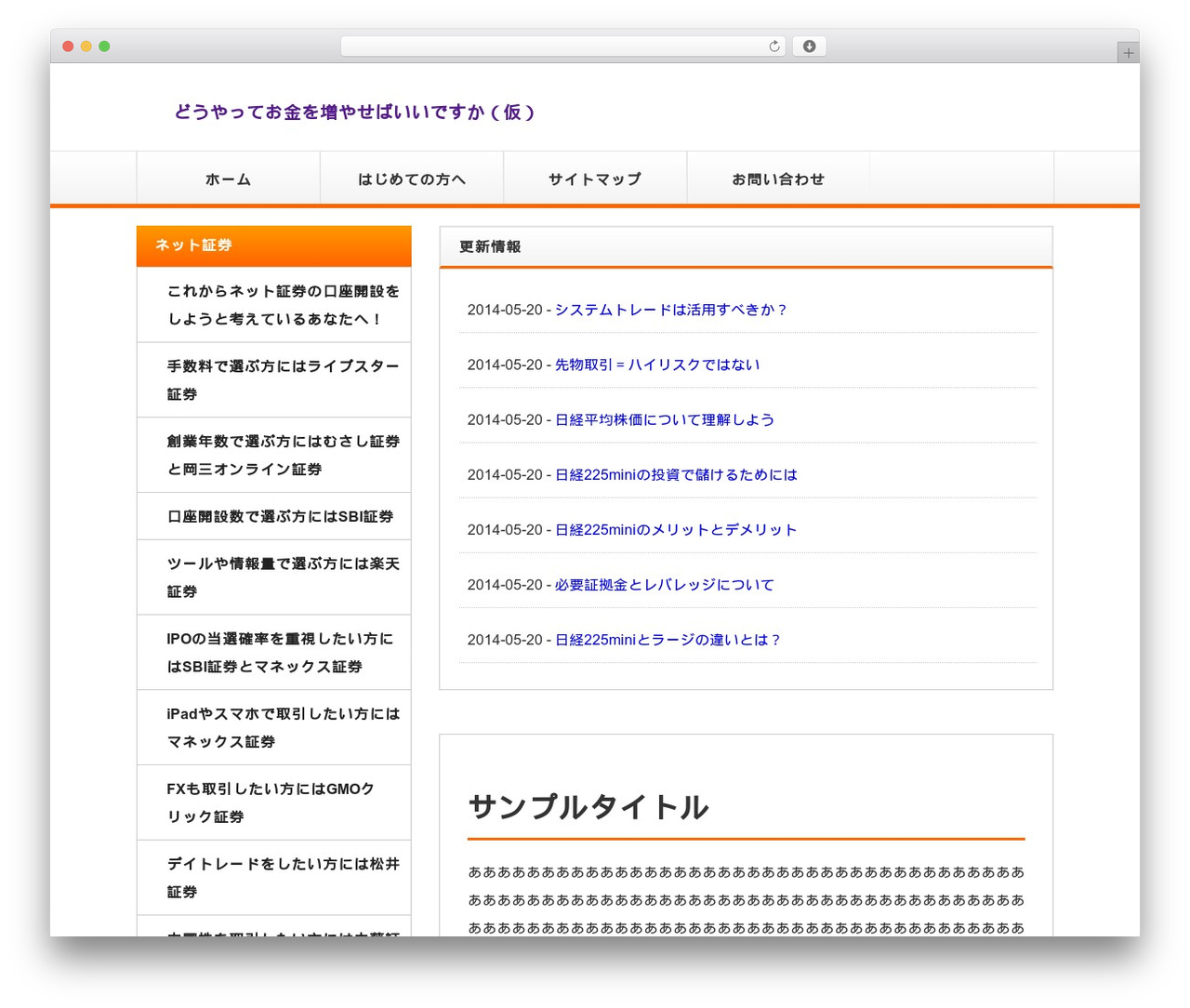The height and width of the screenshot is (1008, 1190).
Task: Open the browser downloads button
Action: (x=809, y=46)
